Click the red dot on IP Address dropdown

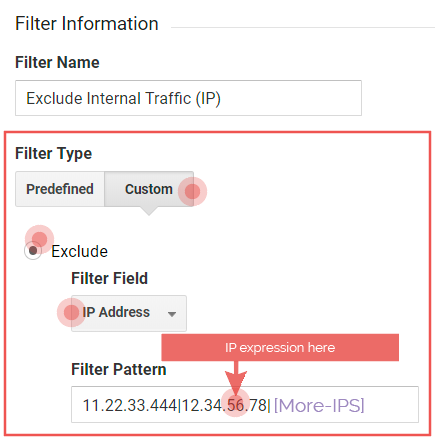(x=71, y=312)
